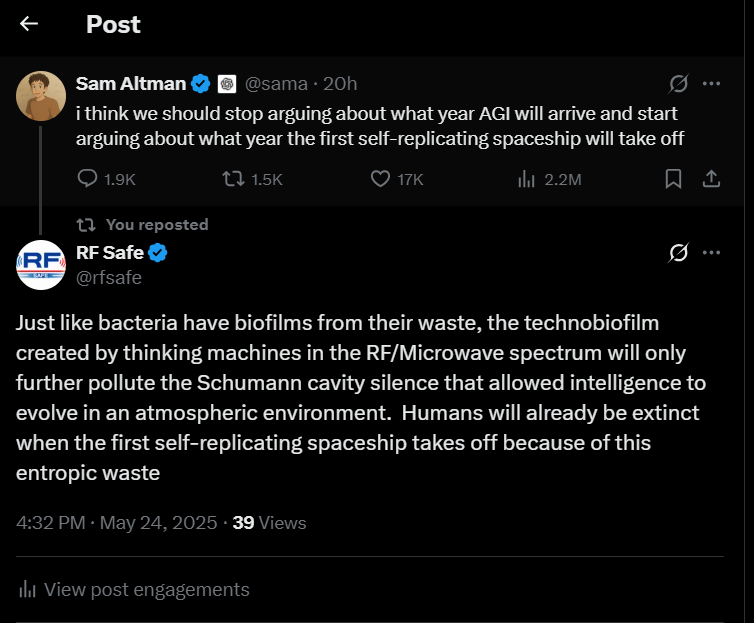Share Sam Altman's post
Viewport: 754px width, 623px height.
coord(711,179)
